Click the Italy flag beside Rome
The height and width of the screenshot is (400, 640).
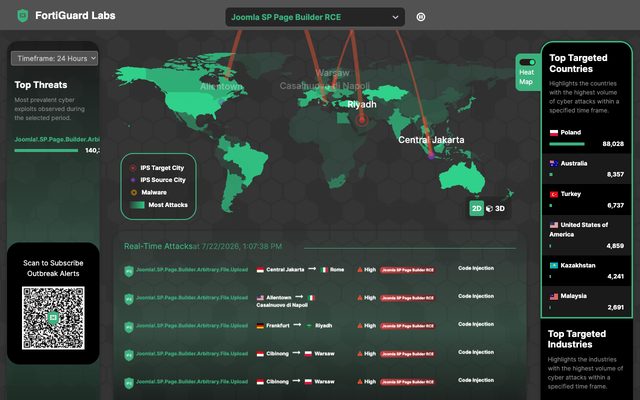point(325,270)
